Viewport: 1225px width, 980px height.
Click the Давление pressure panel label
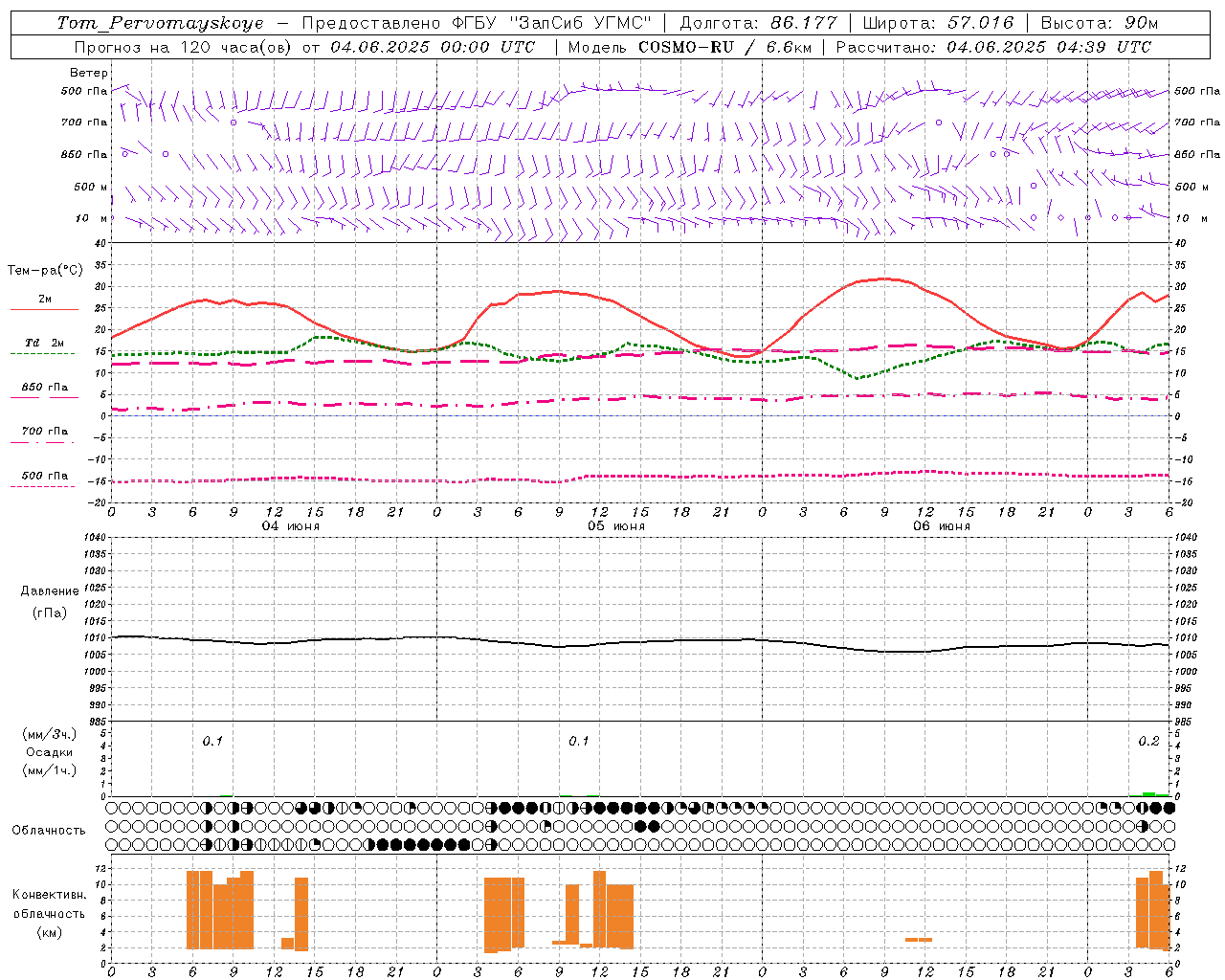[50, 591]
